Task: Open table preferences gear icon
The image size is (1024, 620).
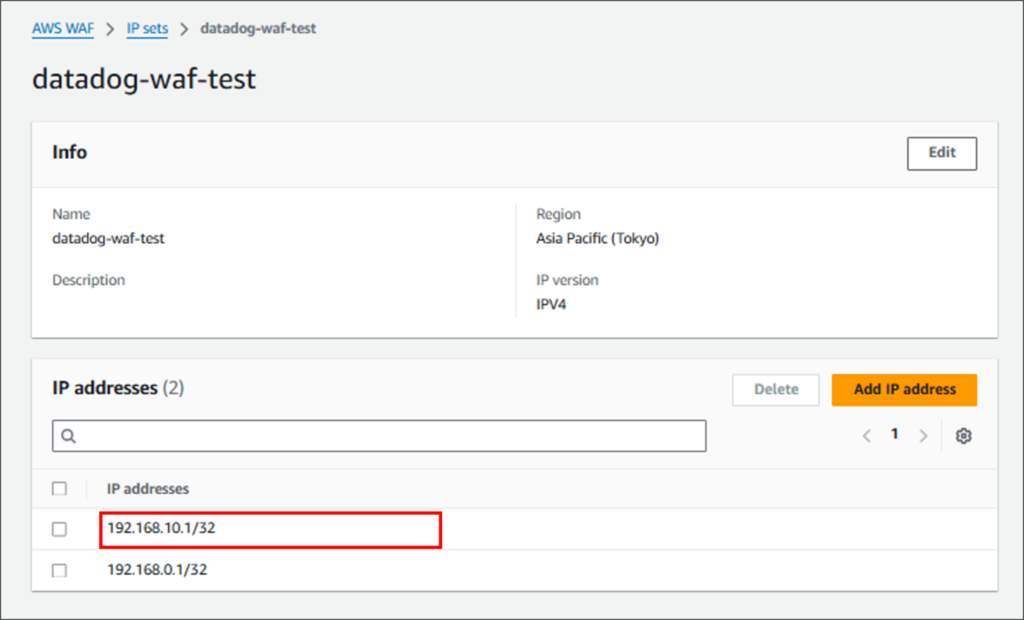Action: pos(963,436)
